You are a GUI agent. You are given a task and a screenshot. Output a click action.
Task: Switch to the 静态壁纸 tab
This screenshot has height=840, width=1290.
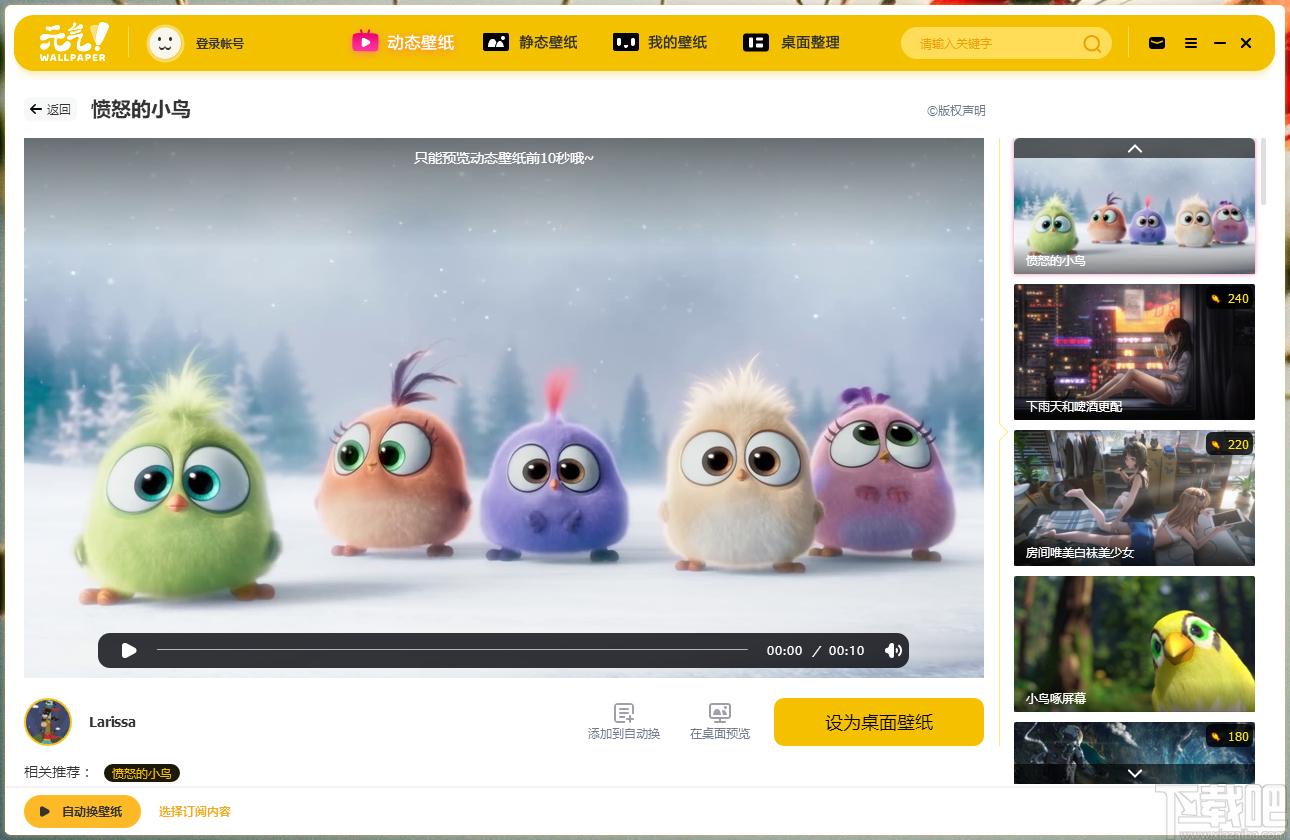pos(530,42)
